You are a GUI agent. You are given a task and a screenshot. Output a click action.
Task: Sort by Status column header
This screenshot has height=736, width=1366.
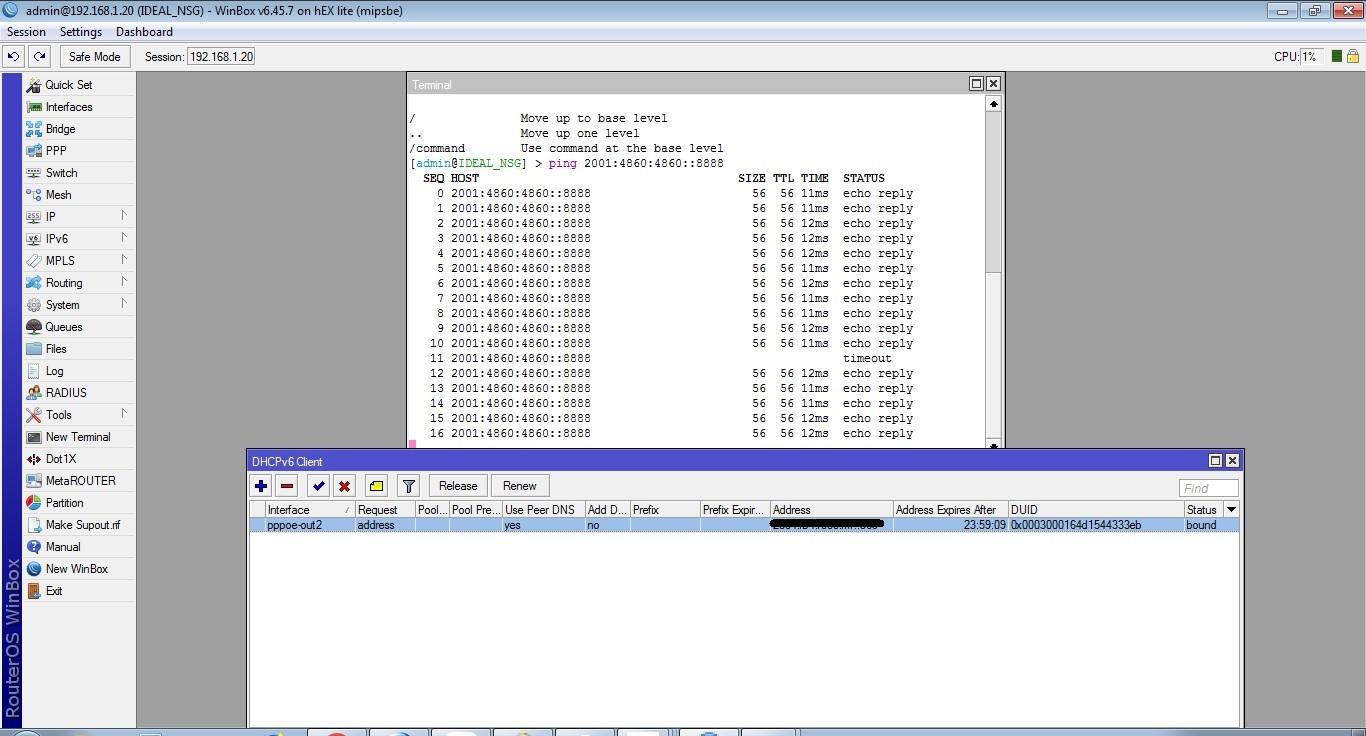[x=1203, y=510]
